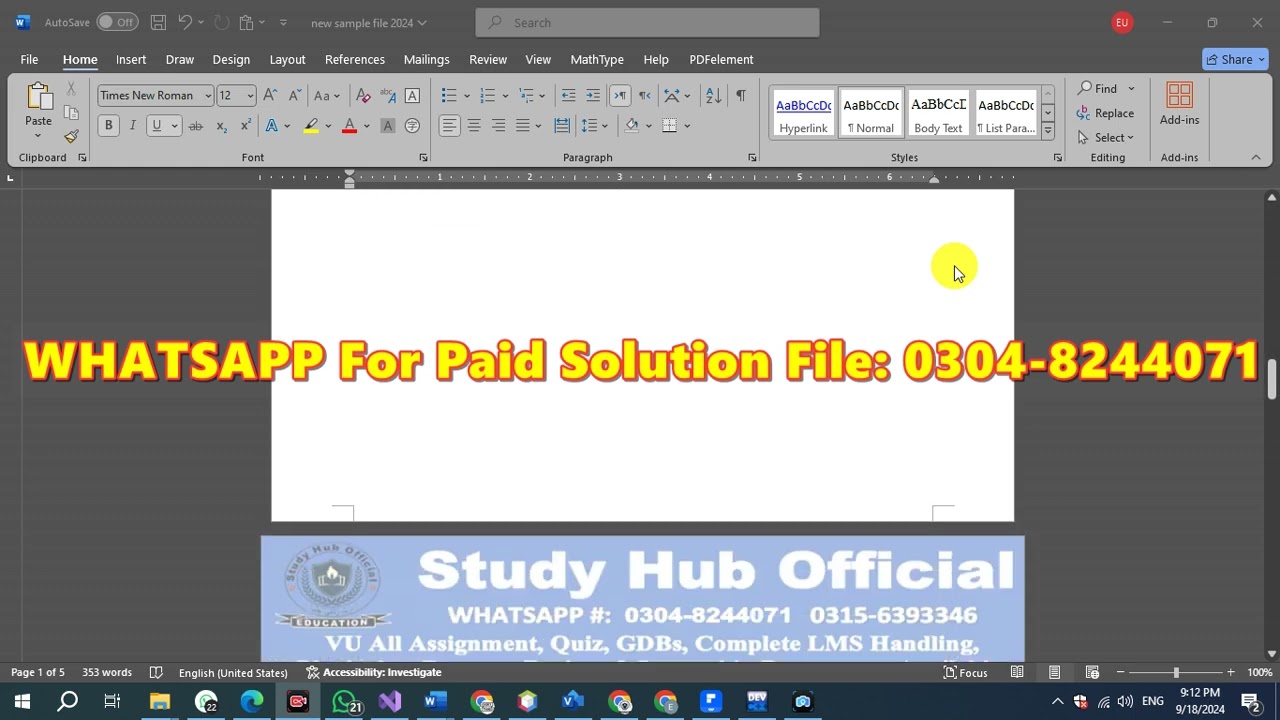Go to the References tab
Screen dimensions: 1280x720
pyautogui.click(x=355, y=59)
